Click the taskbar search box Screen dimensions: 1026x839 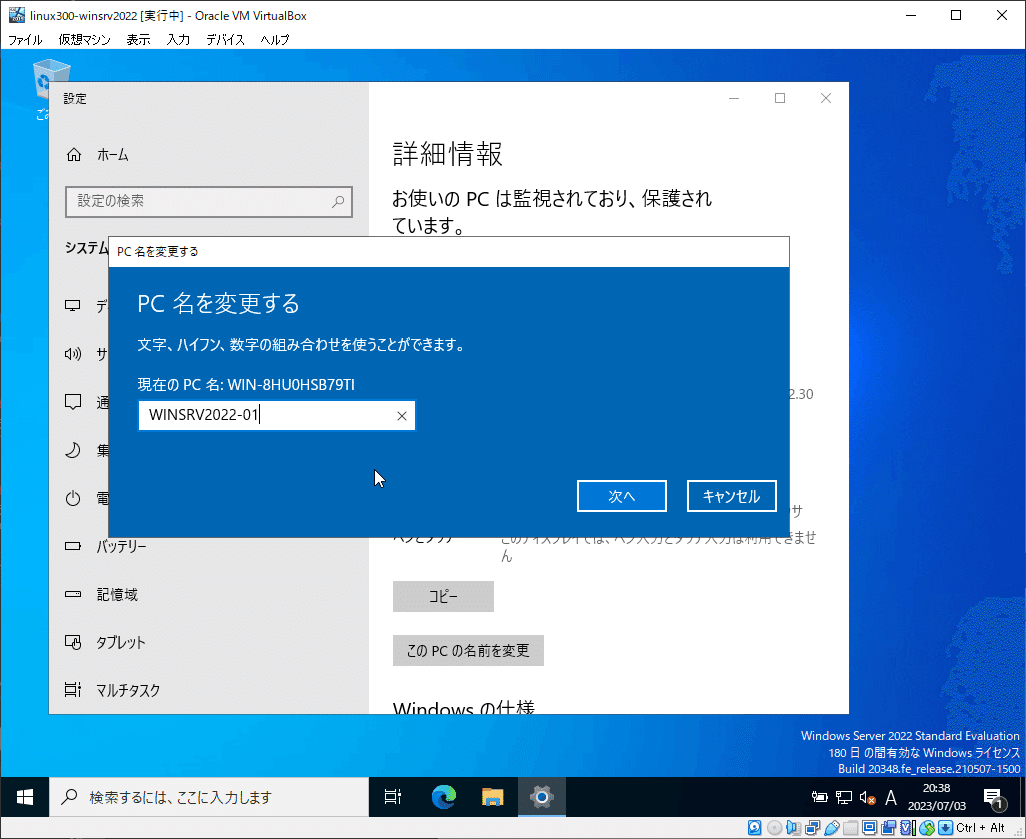click(x=210, y=797)
